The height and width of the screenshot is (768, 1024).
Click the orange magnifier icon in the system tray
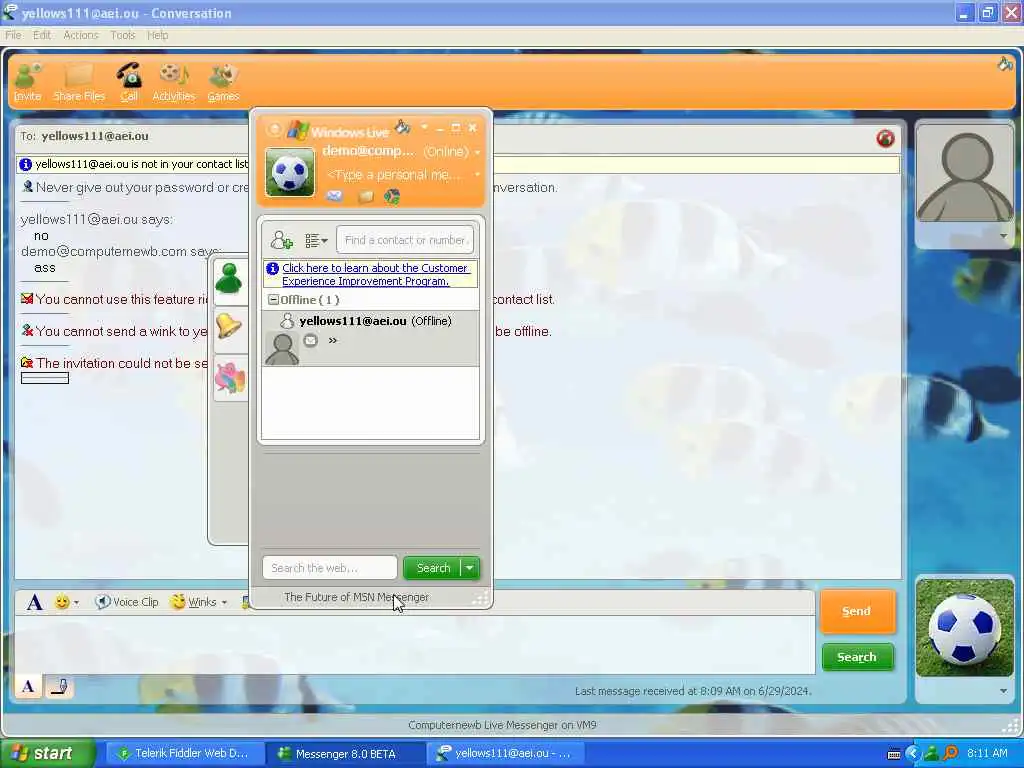[x=951, y=753]
